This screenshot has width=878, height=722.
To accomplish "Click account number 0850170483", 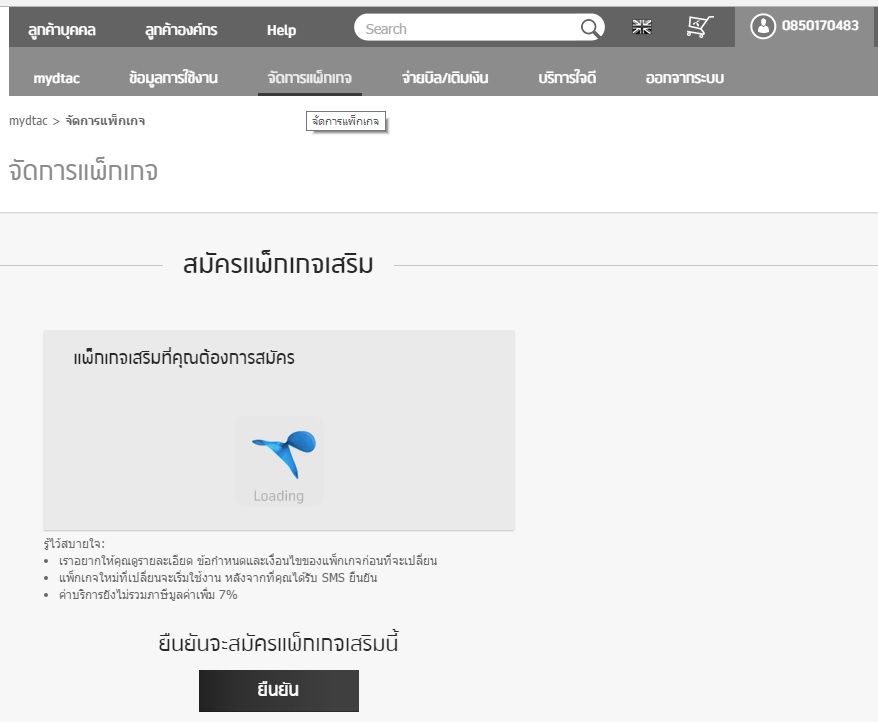I will coord(820,26).
